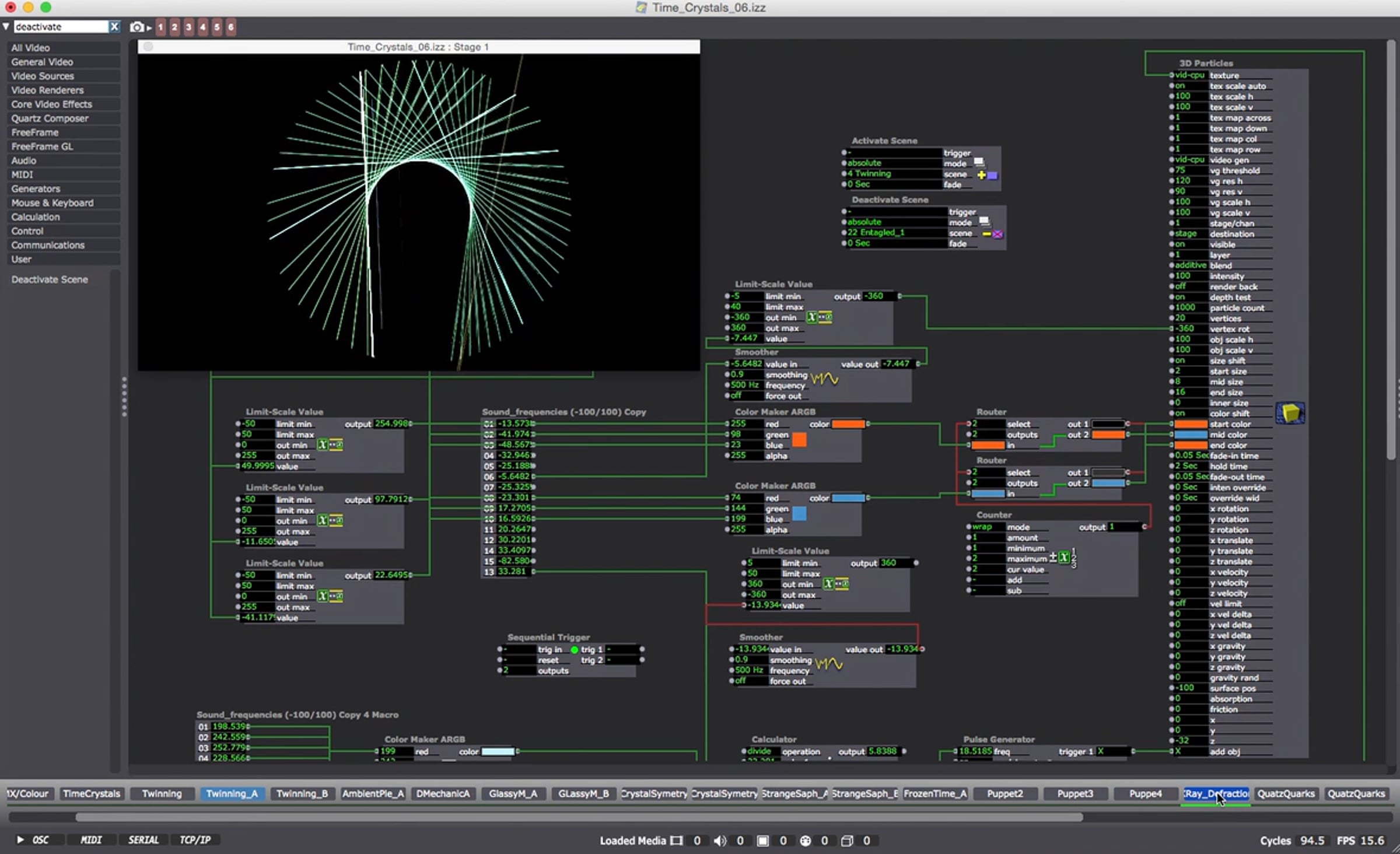Click the play arrow beside OSC
The height and width of the screenshot is (854, 1400).
20,839
